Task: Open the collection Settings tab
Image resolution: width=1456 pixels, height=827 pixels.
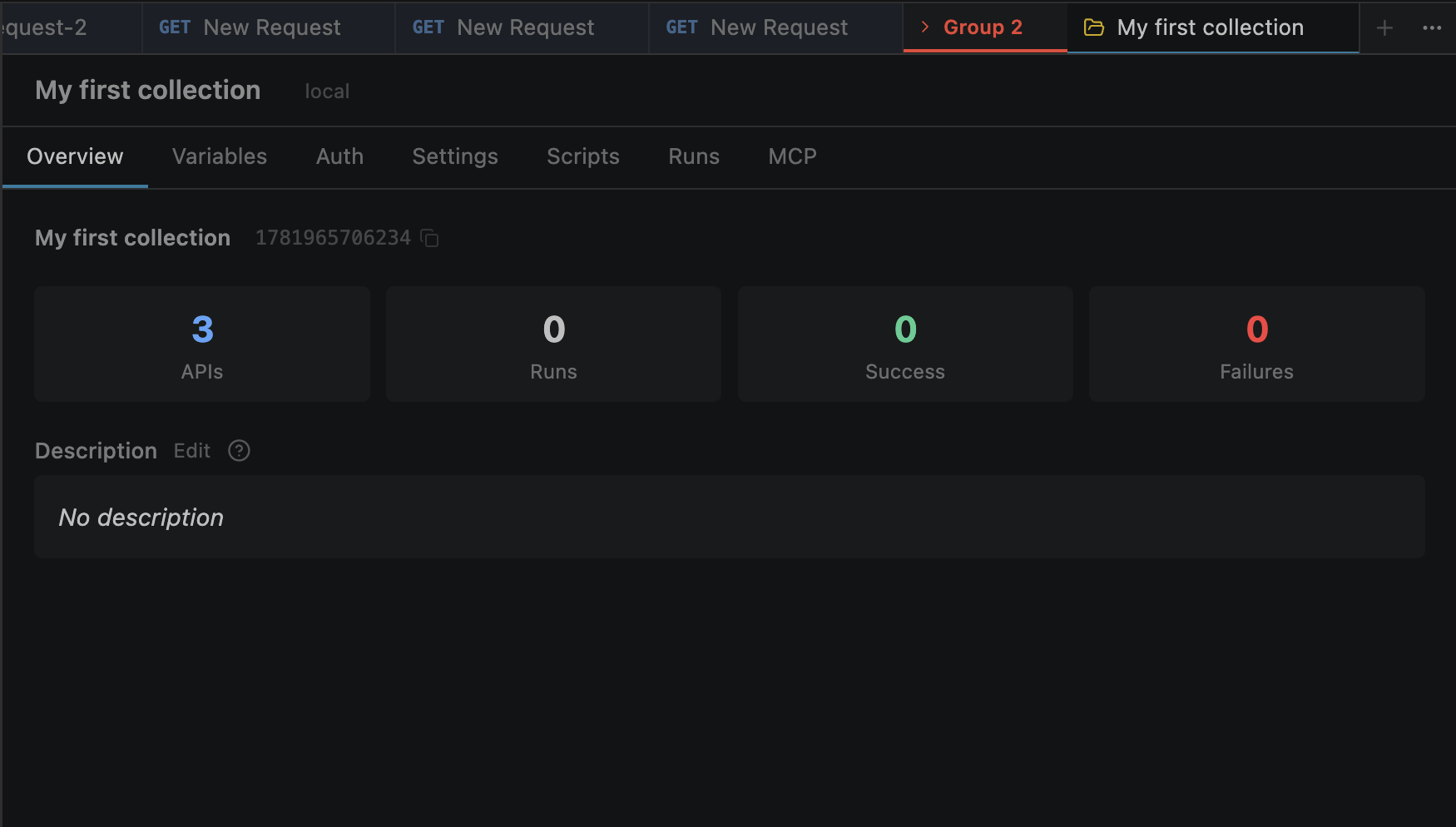Action: click(455, 156)
